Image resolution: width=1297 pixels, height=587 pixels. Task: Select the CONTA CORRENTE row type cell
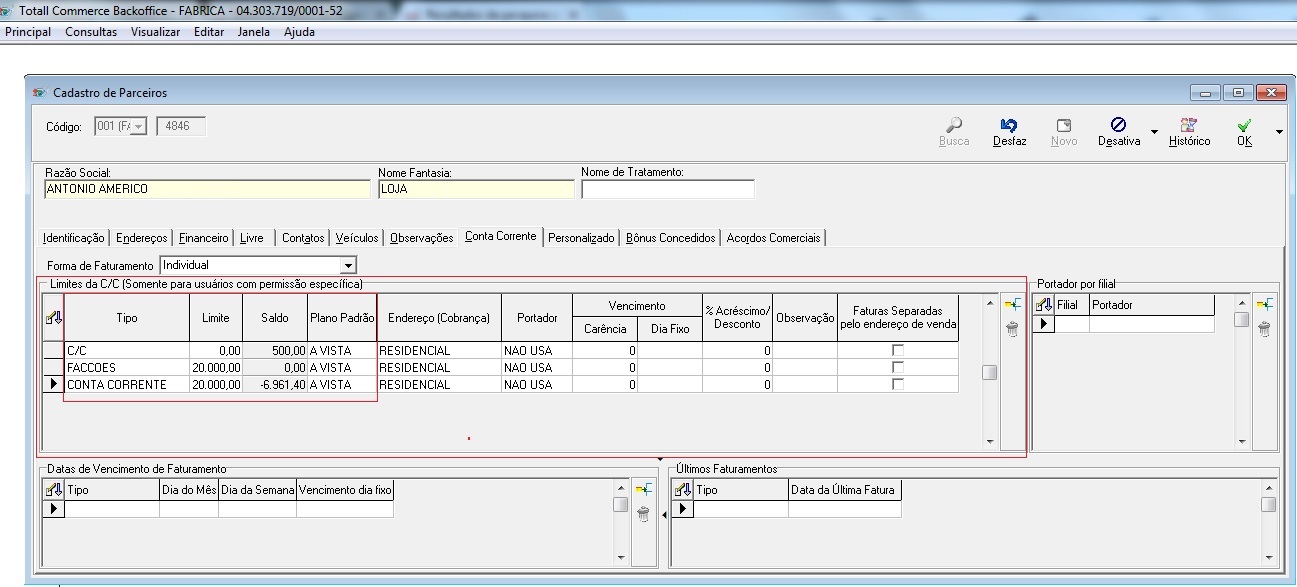[x=127, y=384]
